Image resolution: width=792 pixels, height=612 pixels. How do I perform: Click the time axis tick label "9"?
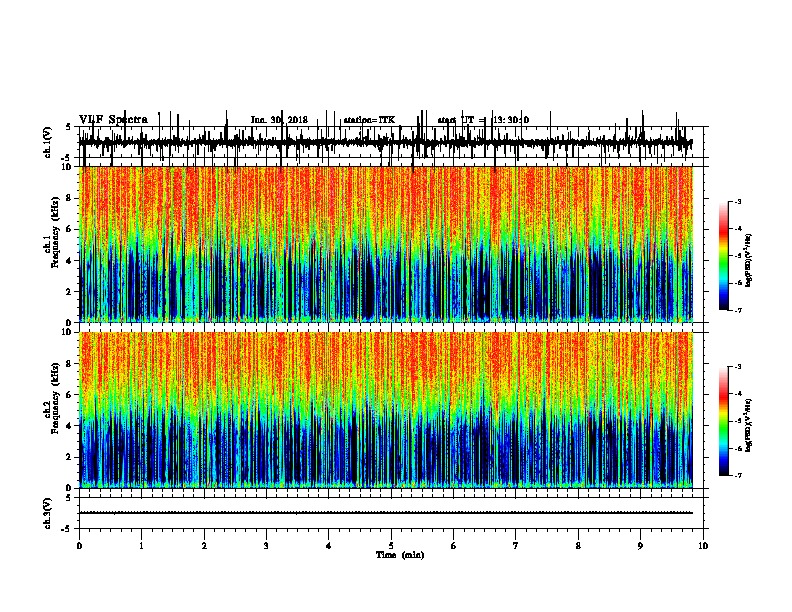640,546
